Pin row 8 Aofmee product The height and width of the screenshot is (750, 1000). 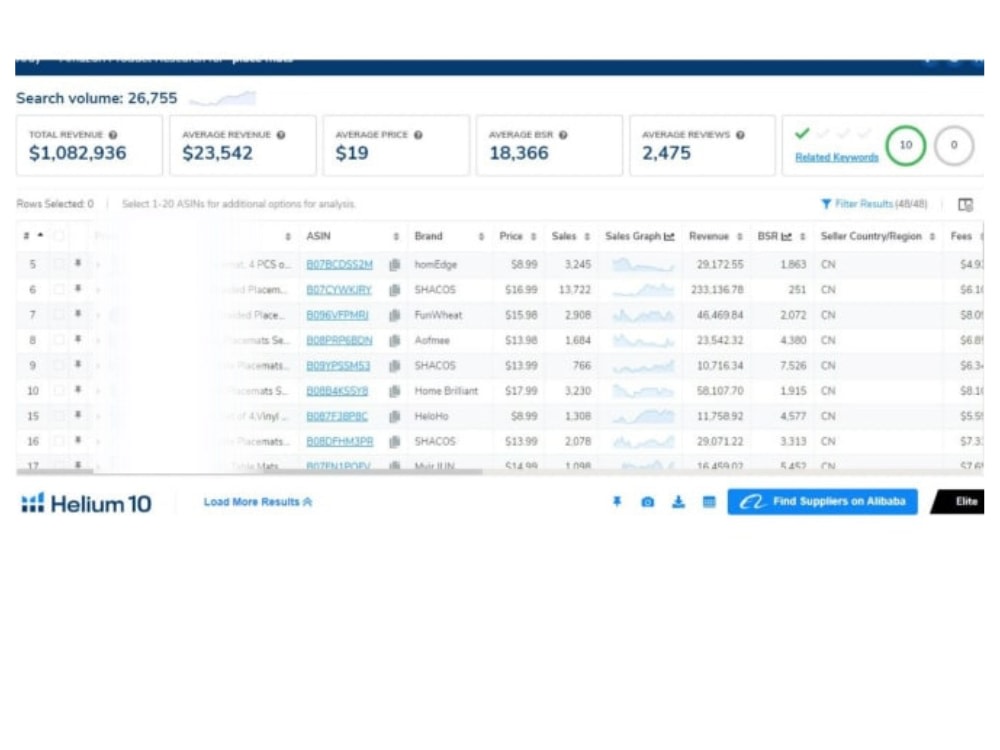pos(78,339)
